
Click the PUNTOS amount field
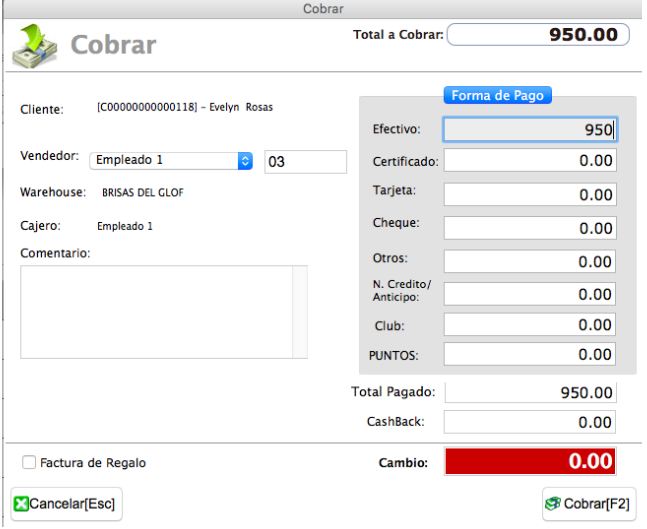point(530,354)
